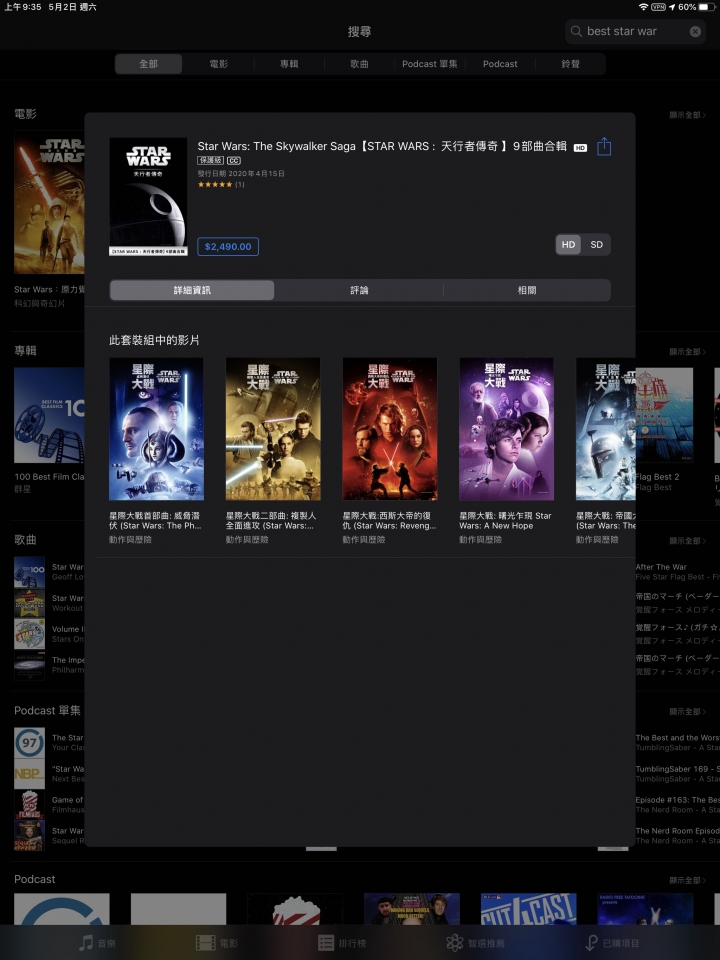The image size is (720, 960).
Task: Select HD quality option
Action: click(568, 245)
